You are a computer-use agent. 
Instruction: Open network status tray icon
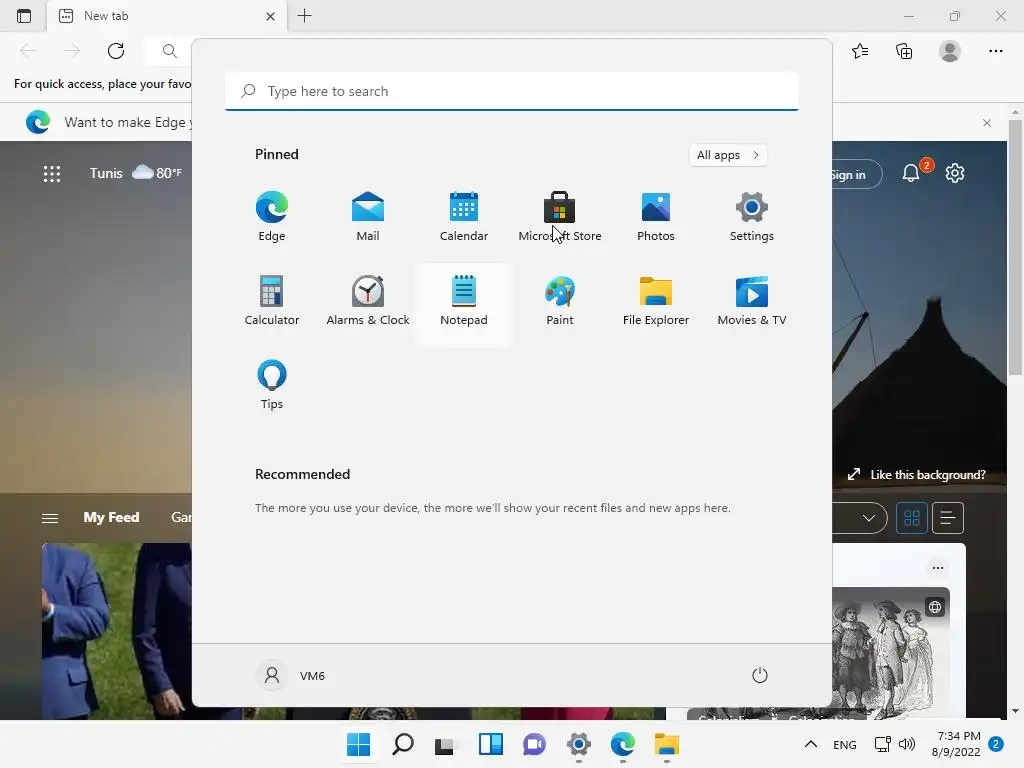click(882, 744)
